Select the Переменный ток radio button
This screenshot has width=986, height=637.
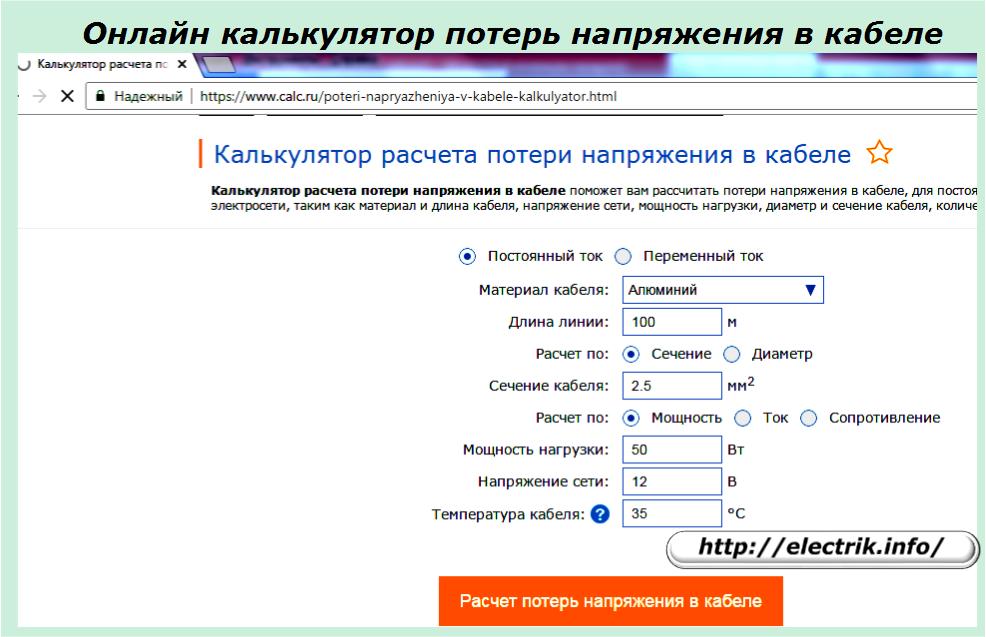point(623,256)
